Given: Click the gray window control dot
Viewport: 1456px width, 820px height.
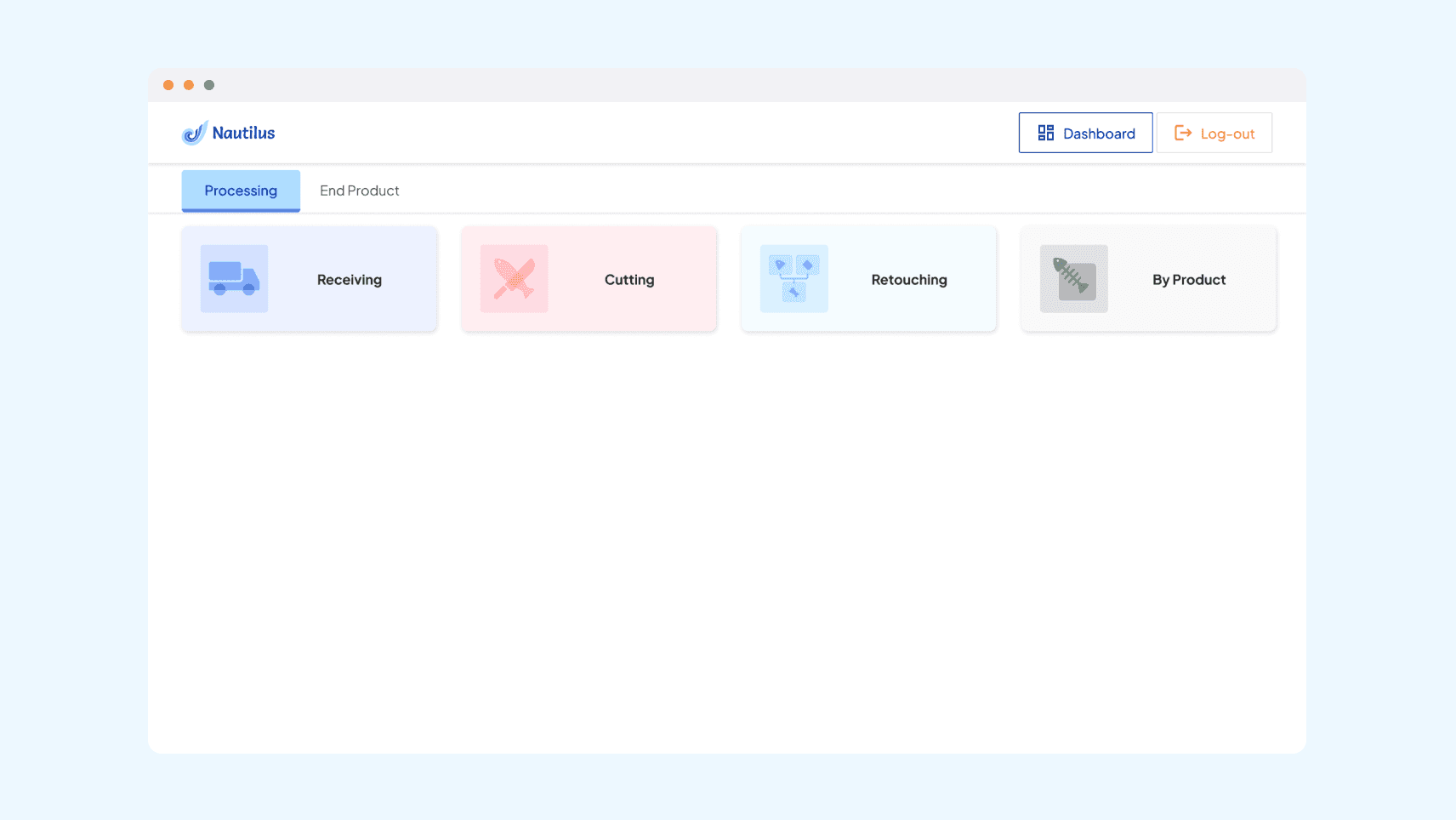Looking at the screenshot, I should (209, 85).
